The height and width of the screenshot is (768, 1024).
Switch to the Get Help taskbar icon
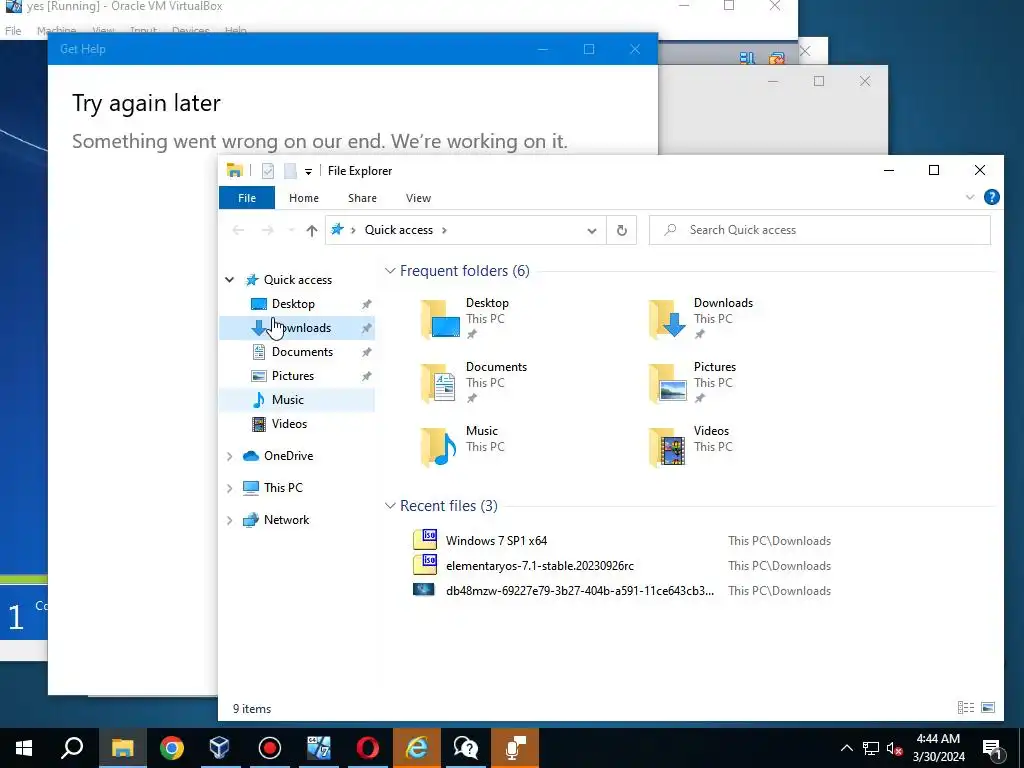466,748
